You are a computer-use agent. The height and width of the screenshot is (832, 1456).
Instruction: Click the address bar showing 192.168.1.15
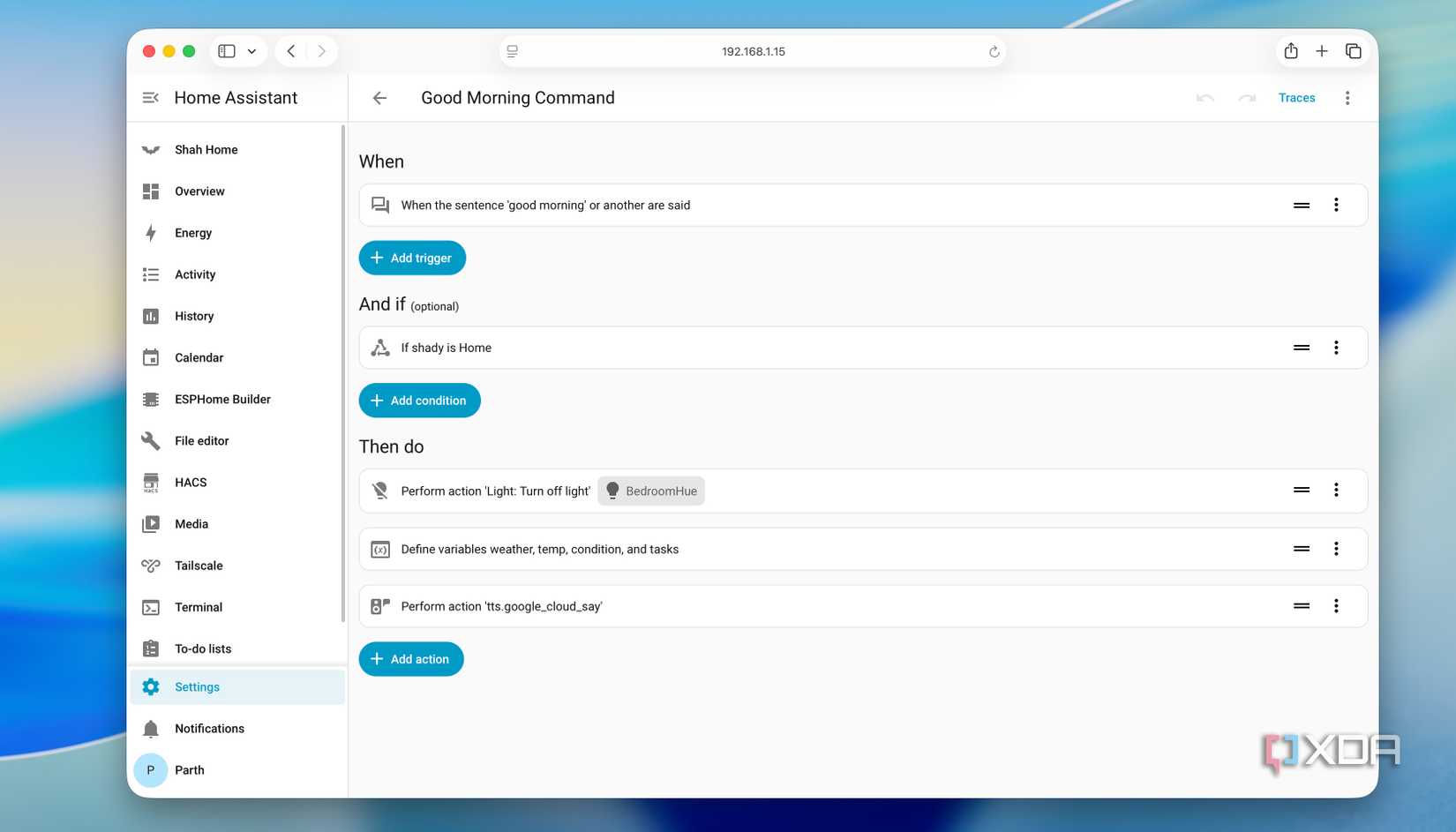[x=753, y=50]
